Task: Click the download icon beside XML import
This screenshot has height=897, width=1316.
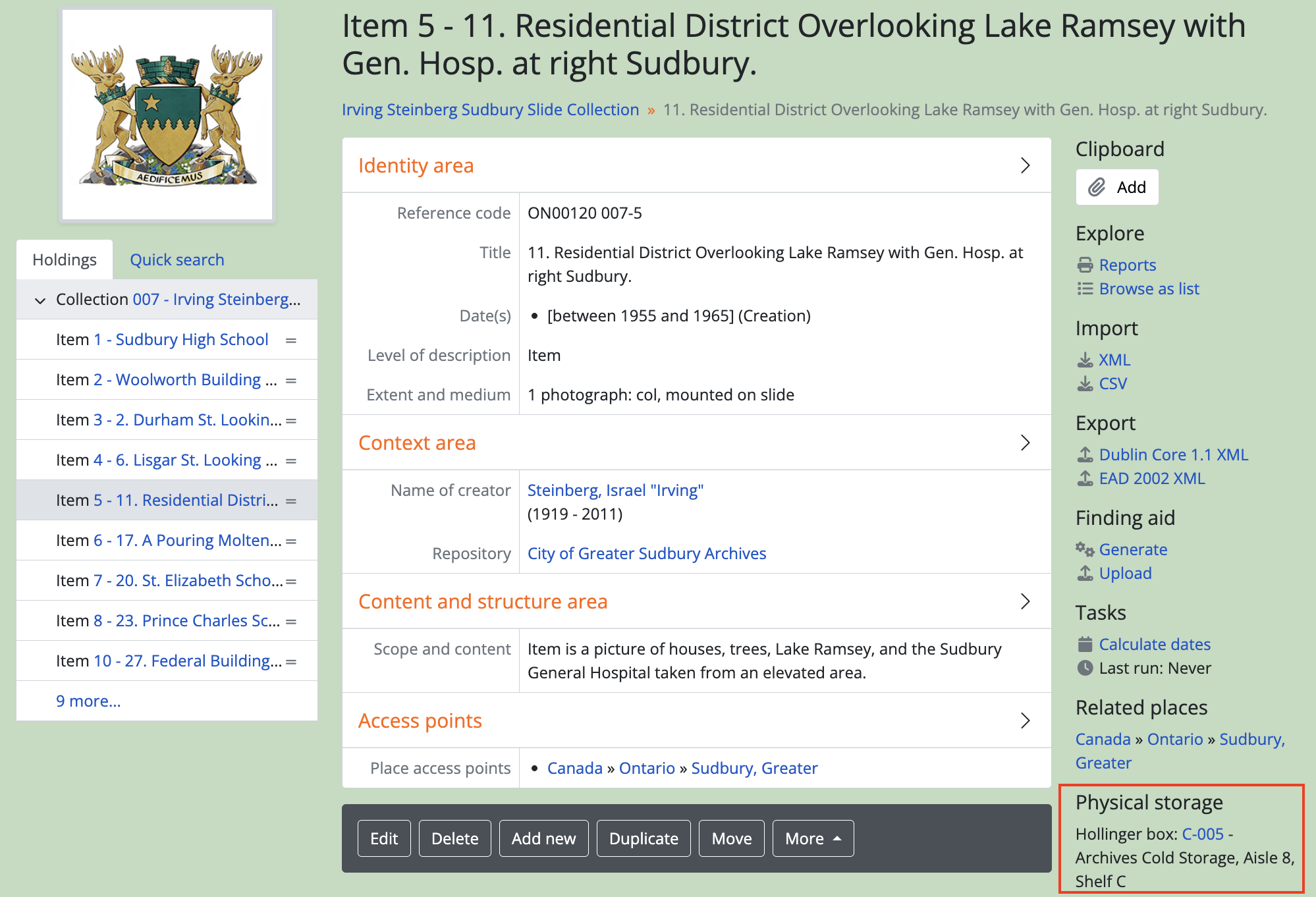Action: 1085,360
